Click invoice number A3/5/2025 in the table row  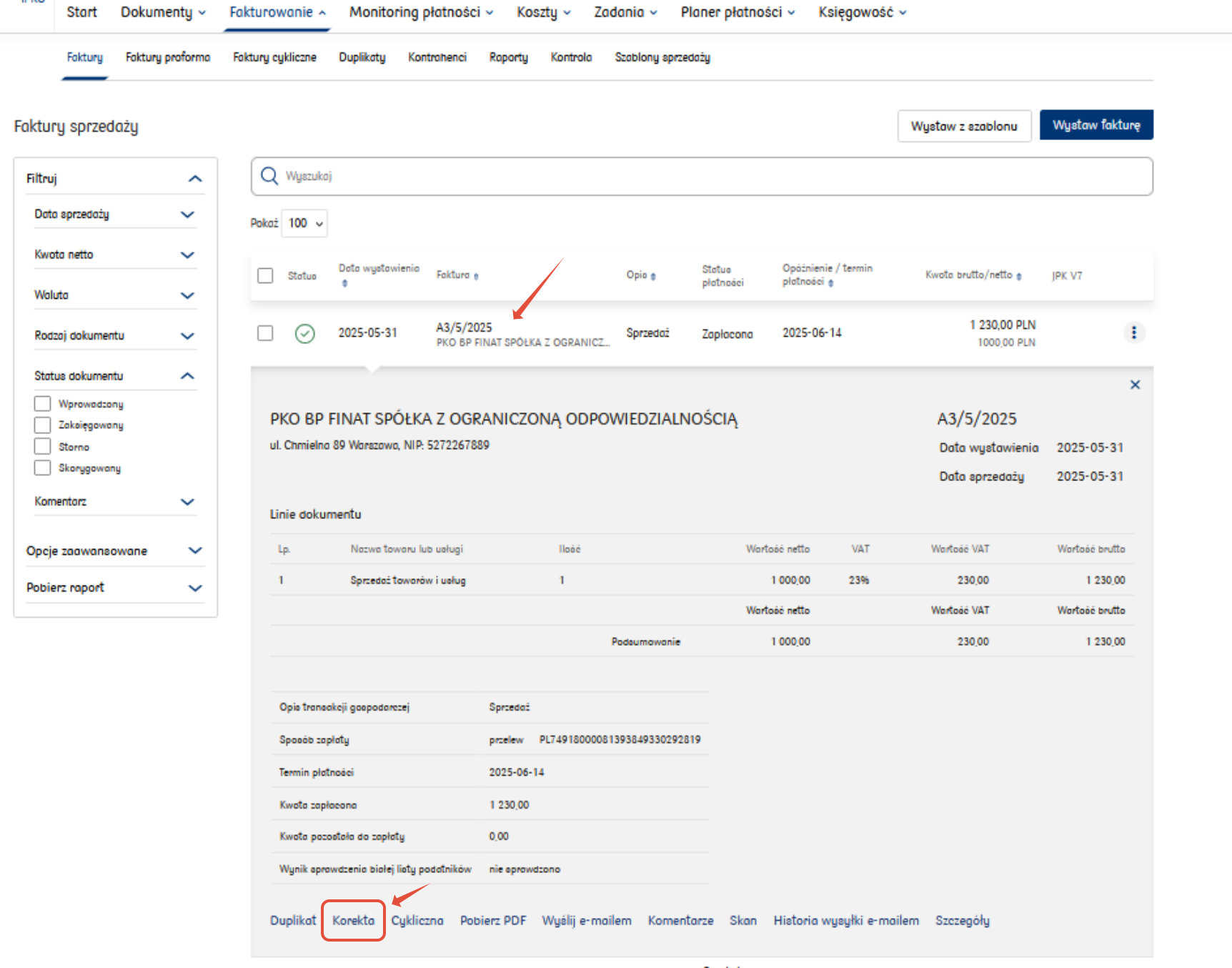click(x=465, y=327)
